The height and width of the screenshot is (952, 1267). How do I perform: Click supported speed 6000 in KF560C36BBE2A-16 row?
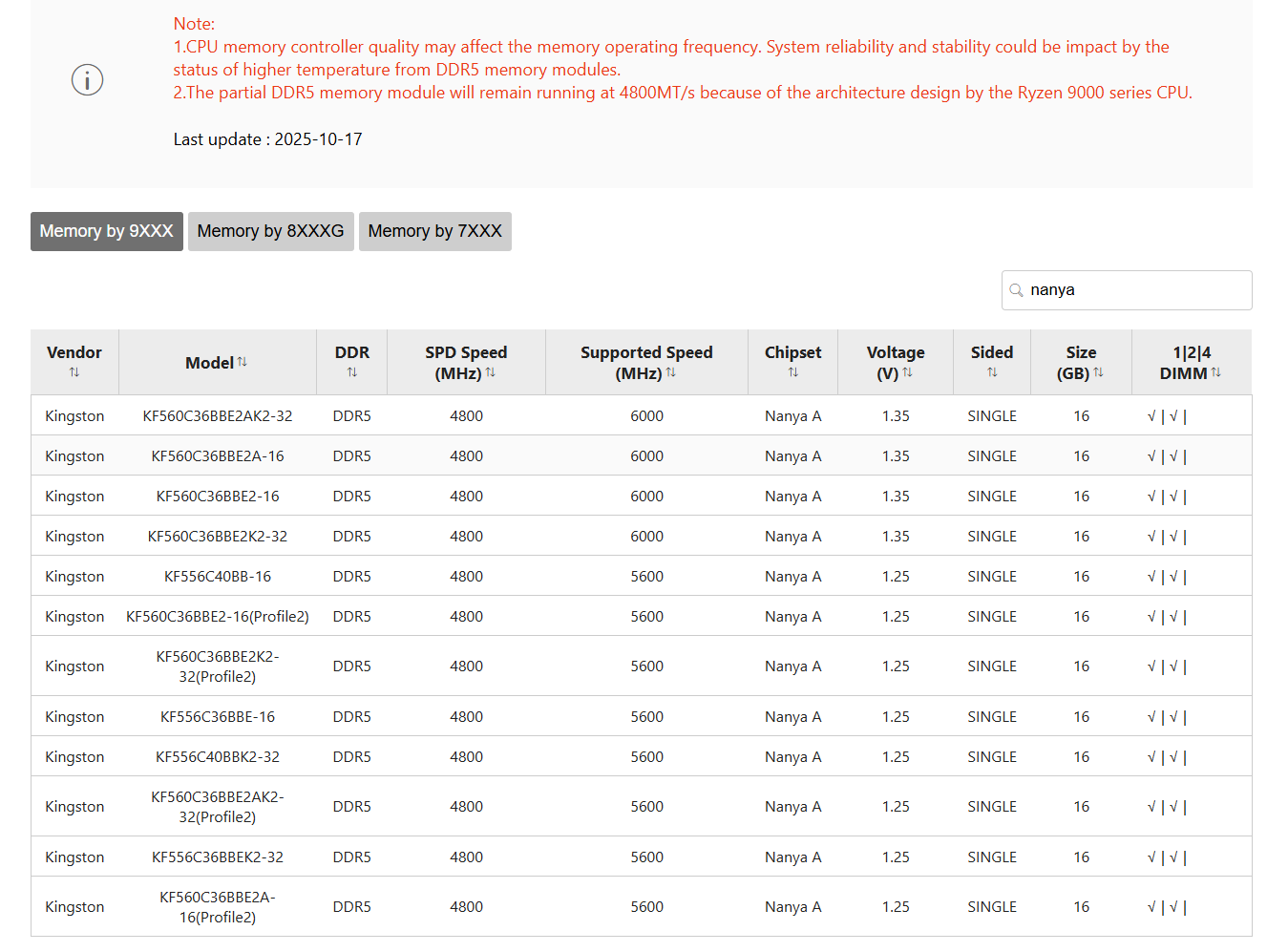647,456
